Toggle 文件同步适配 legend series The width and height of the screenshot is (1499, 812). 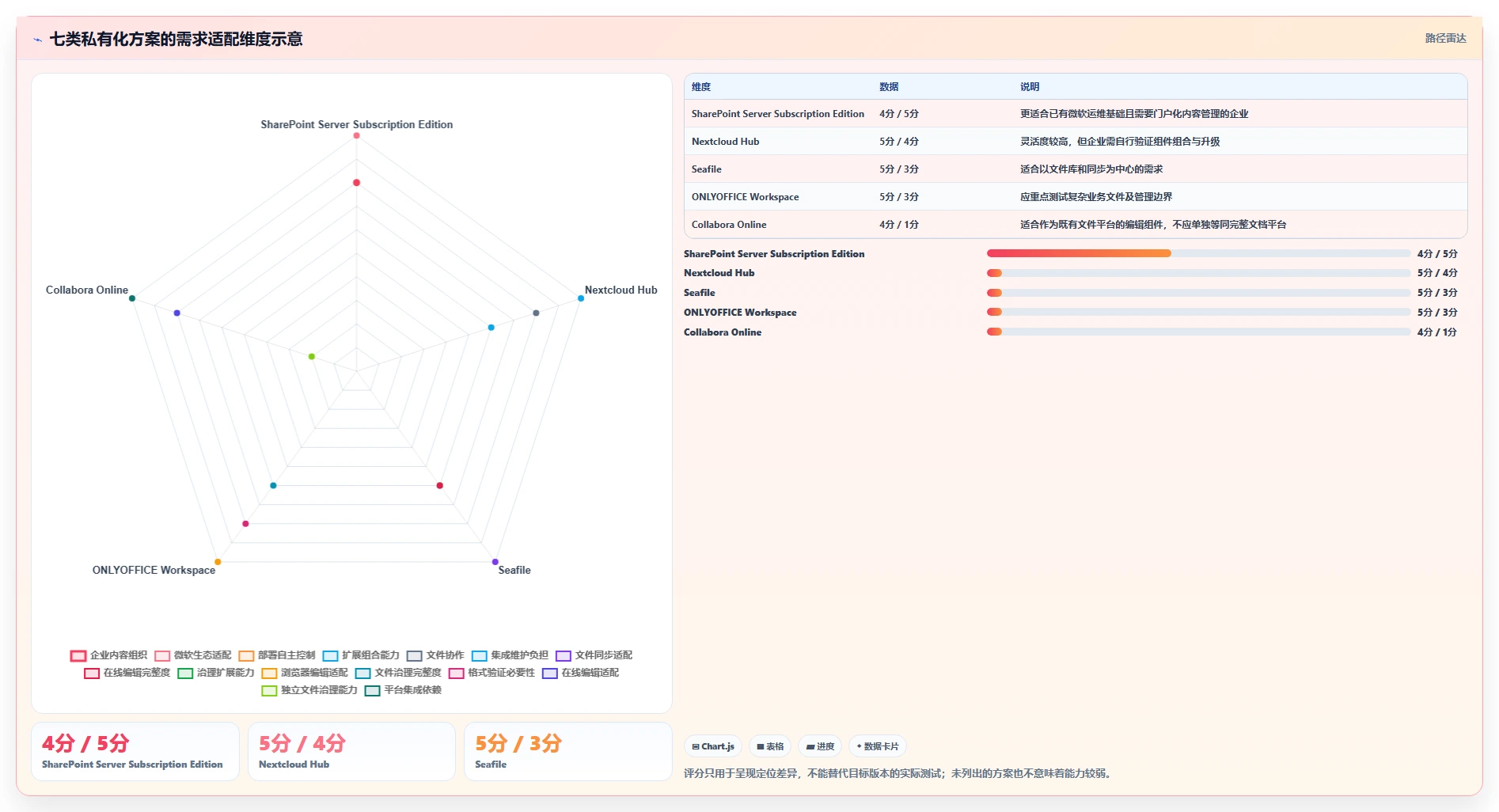coord(594,655)
